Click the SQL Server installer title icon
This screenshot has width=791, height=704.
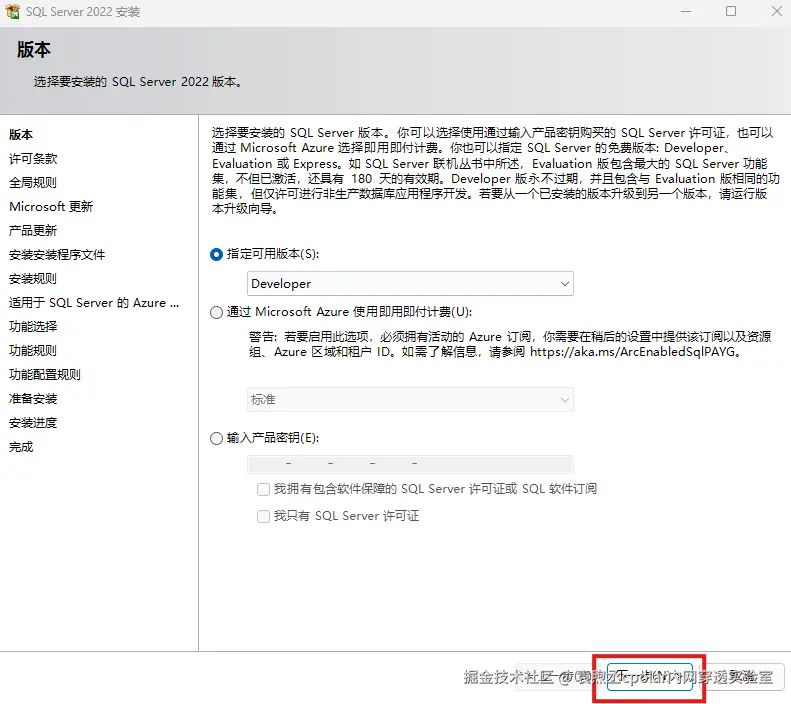(x=13, y=11)
